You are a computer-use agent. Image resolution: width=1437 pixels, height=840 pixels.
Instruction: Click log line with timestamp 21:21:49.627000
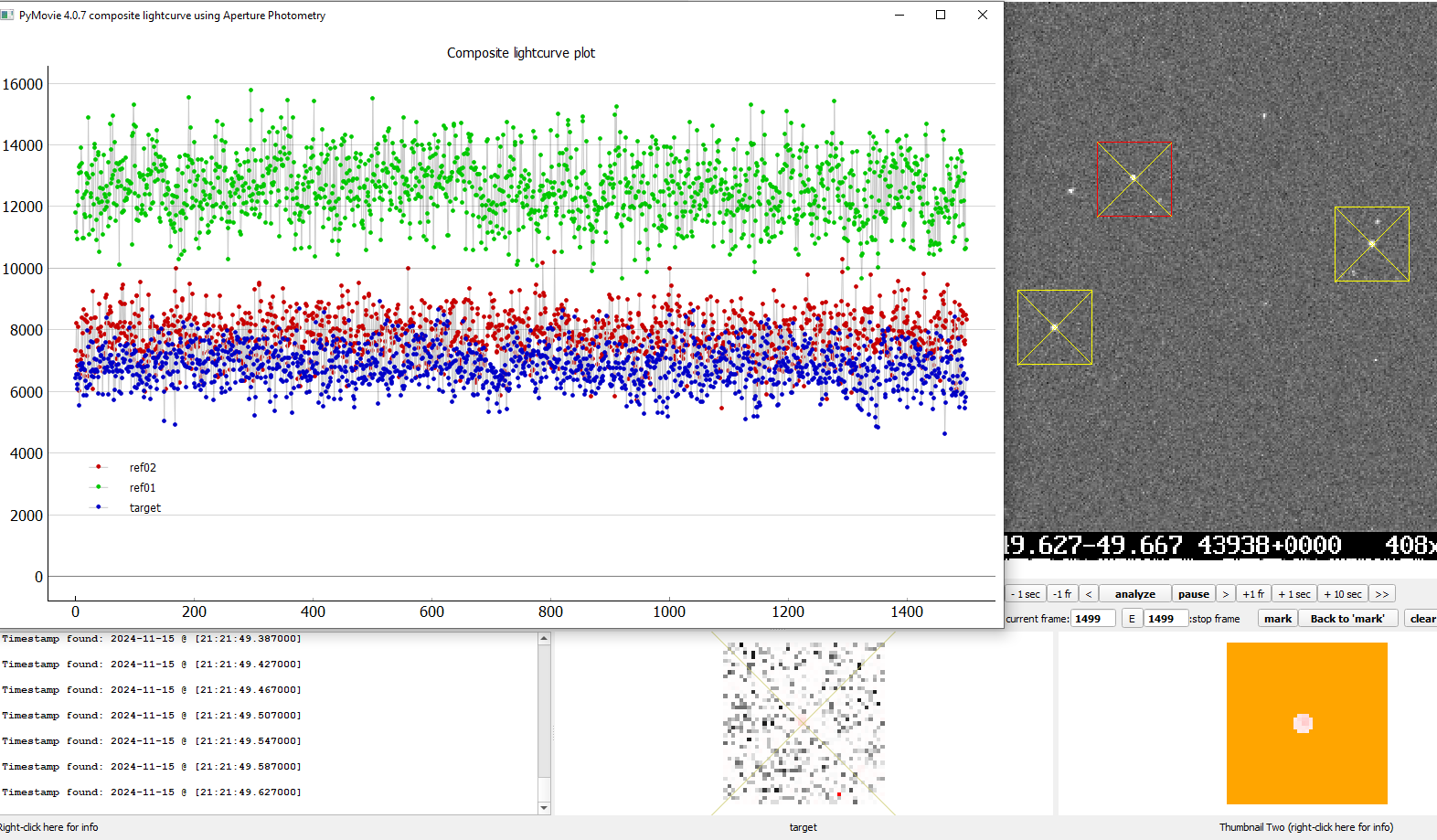click(152, 792)
